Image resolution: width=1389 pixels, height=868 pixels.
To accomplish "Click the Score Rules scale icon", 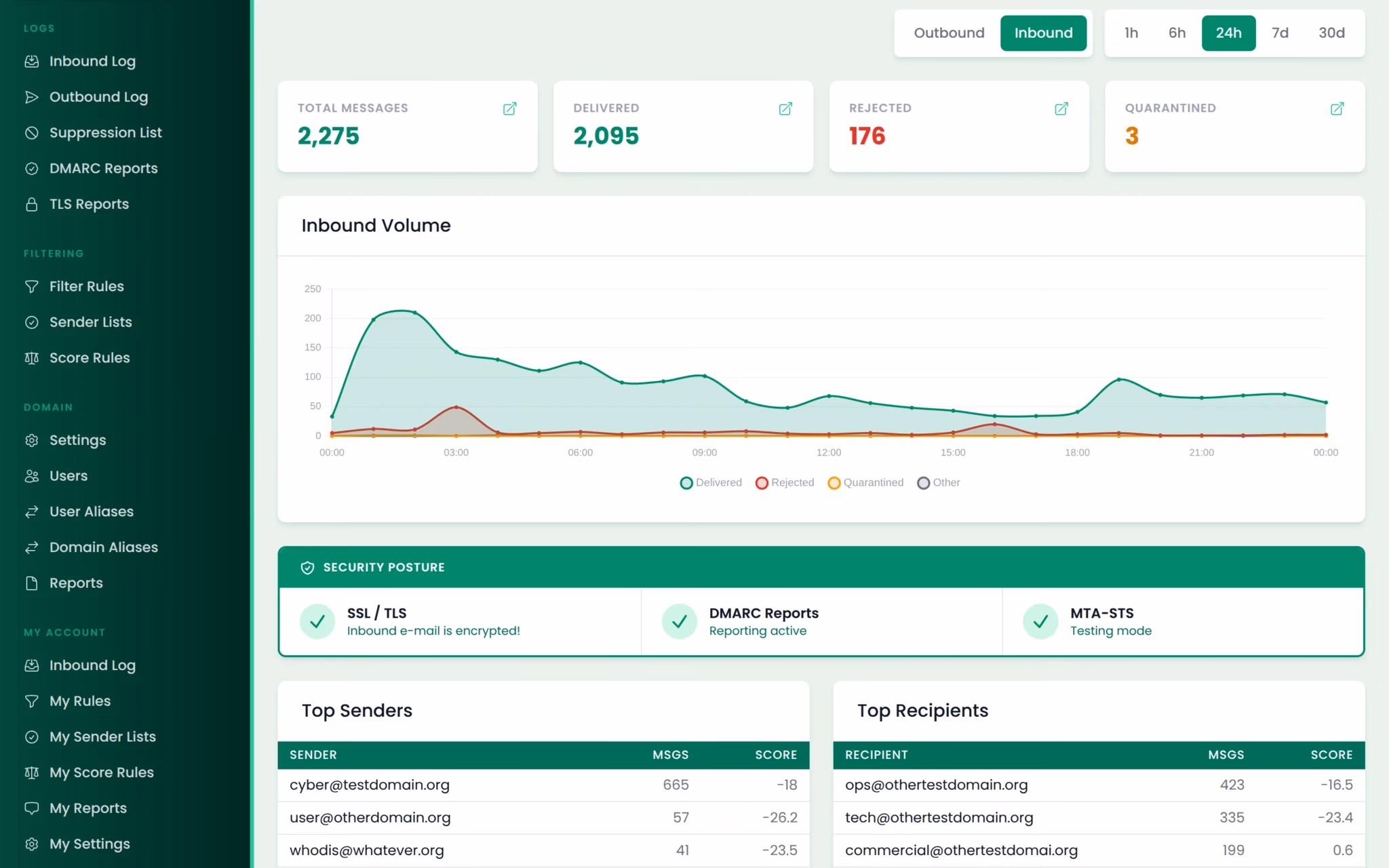I will (31, 358).
